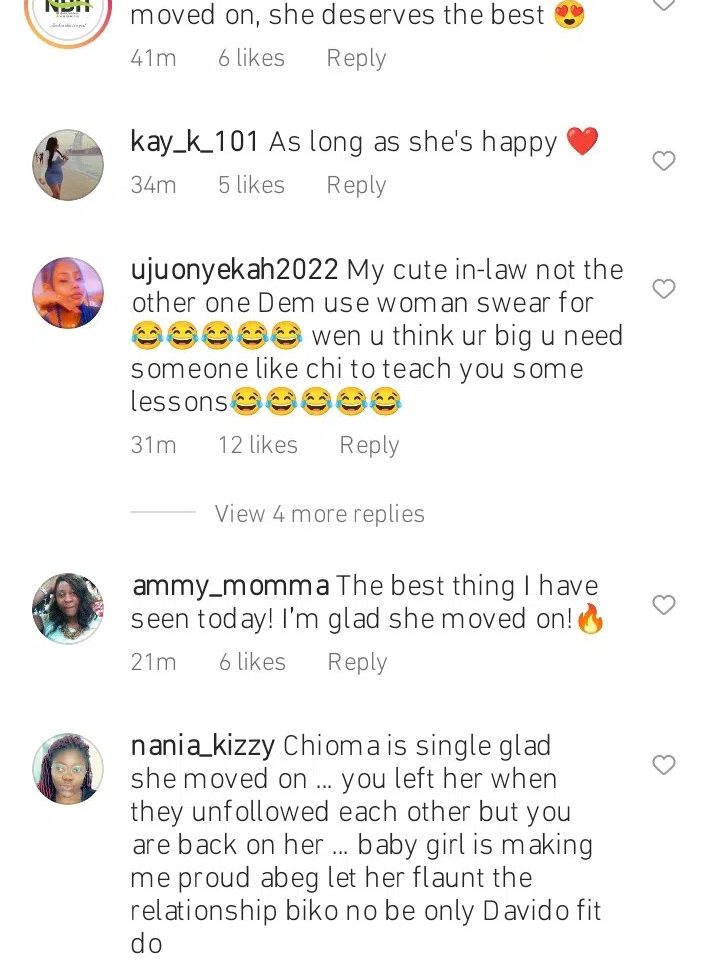Reply to ammy_momma's comment
720x970 pixels.
357,662
